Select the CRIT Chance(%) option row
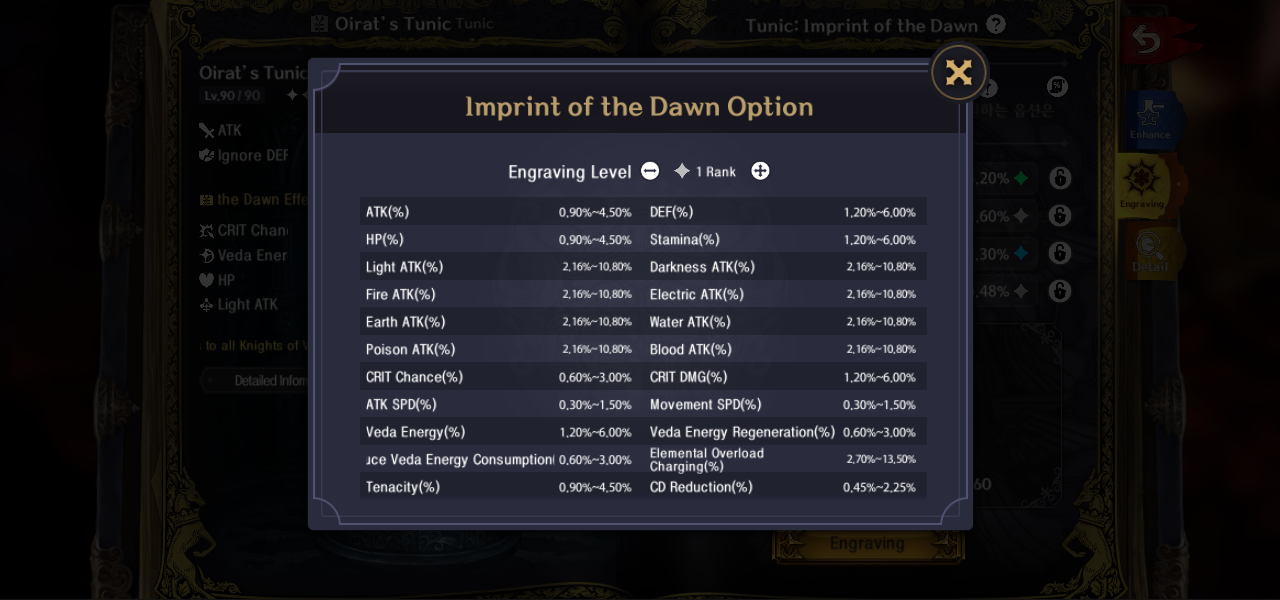The image size is (1280, 600). click(498, 377)
